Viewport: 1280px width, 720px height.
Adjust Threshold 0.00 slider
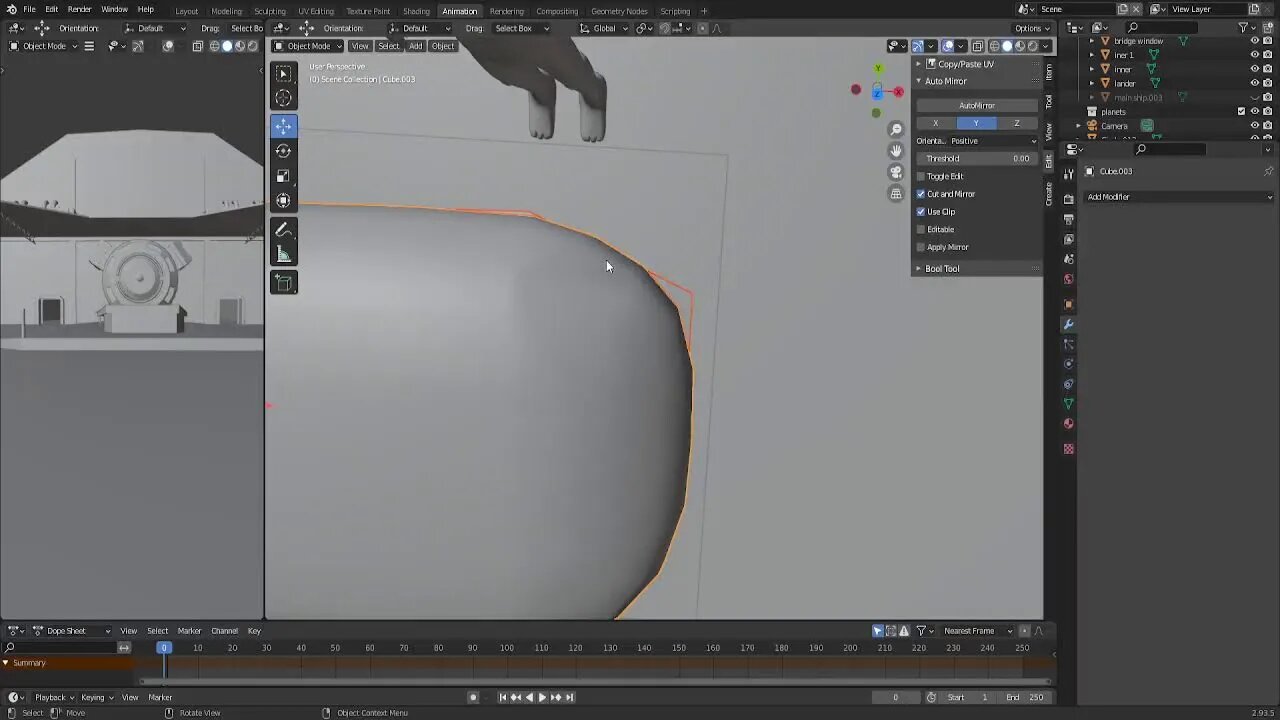[x=977, y=159]
